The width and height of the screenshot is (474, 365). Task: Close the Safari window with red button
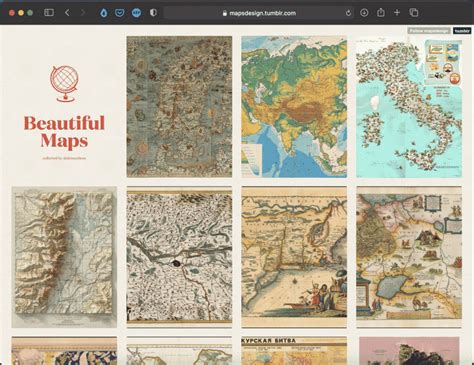(x=12, y=13)
